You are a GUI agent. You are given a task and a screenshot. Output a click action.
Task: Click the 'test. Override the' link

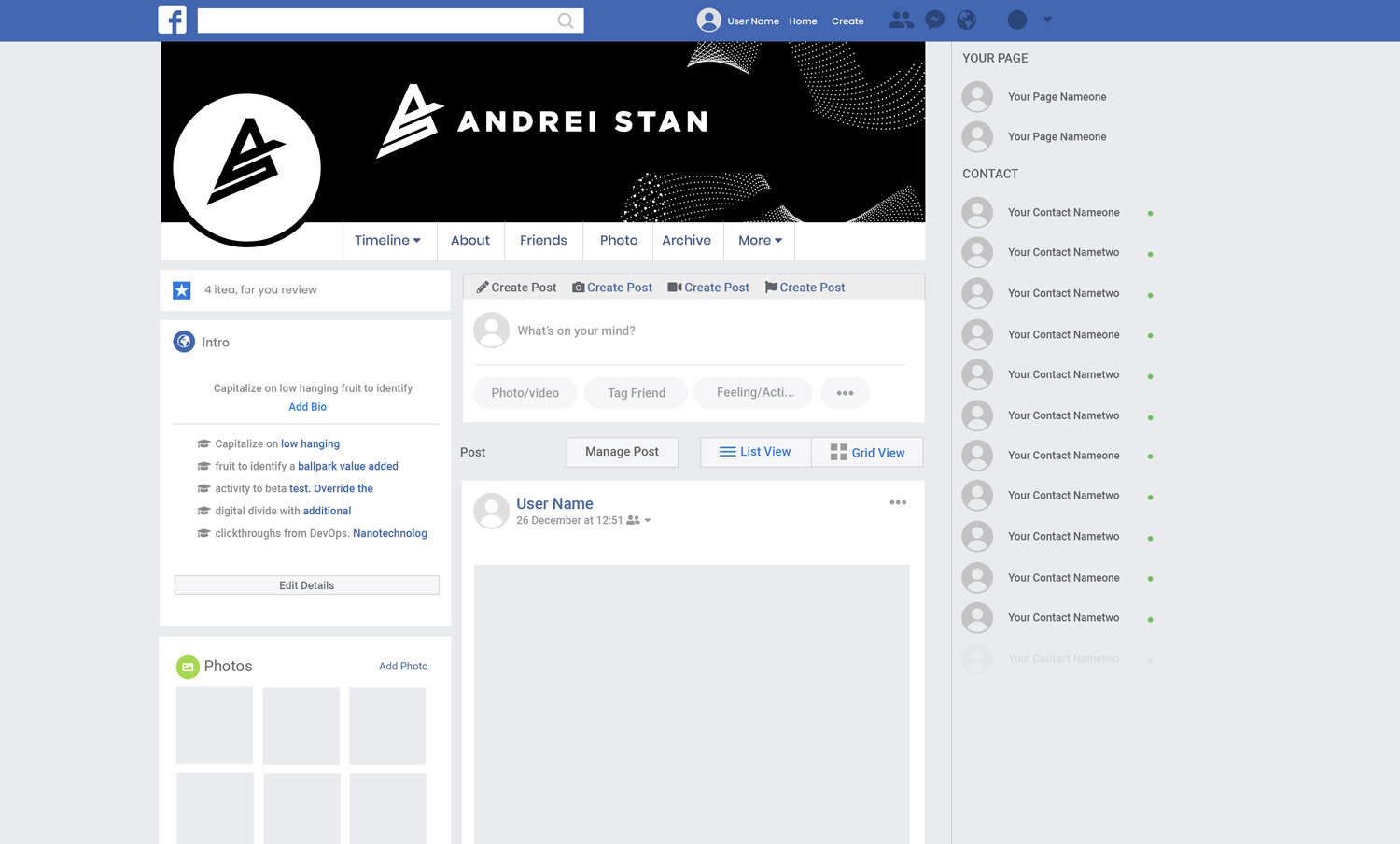pos(331,489)
